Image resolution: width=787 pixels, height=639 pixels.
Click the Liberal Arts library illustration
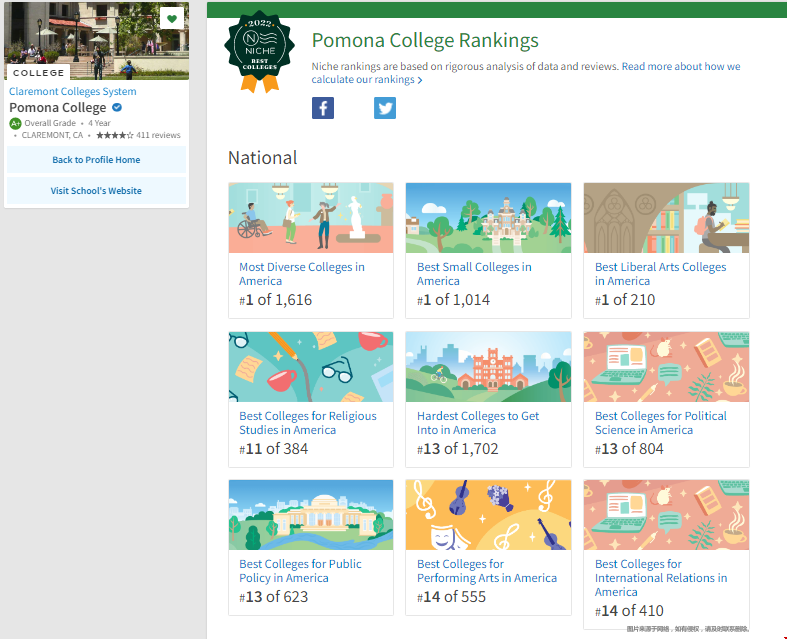(666, 218)
